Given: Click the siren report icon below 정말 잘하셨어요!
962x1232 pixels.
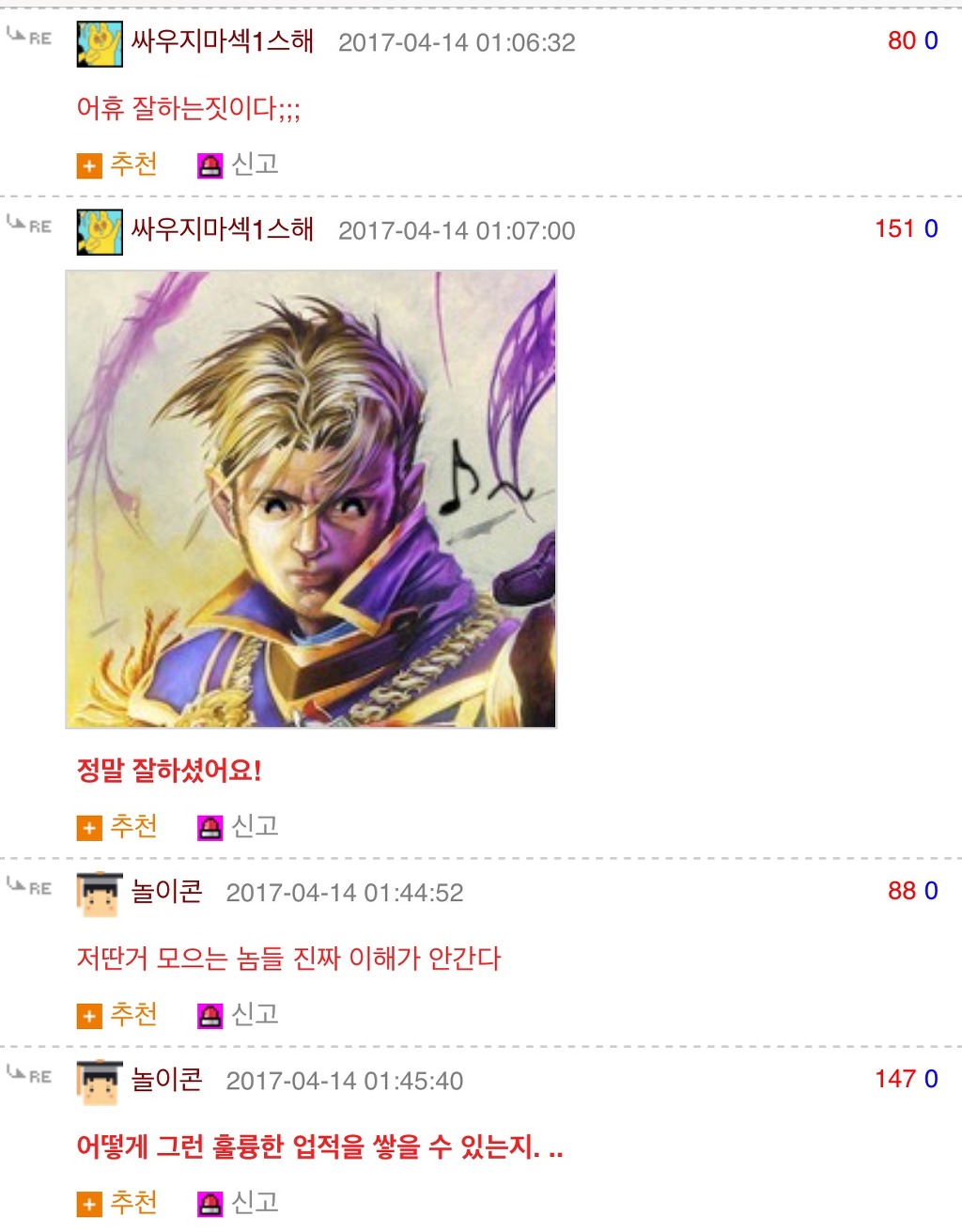Looking at the screenshot, I should (x=210, y=828).
